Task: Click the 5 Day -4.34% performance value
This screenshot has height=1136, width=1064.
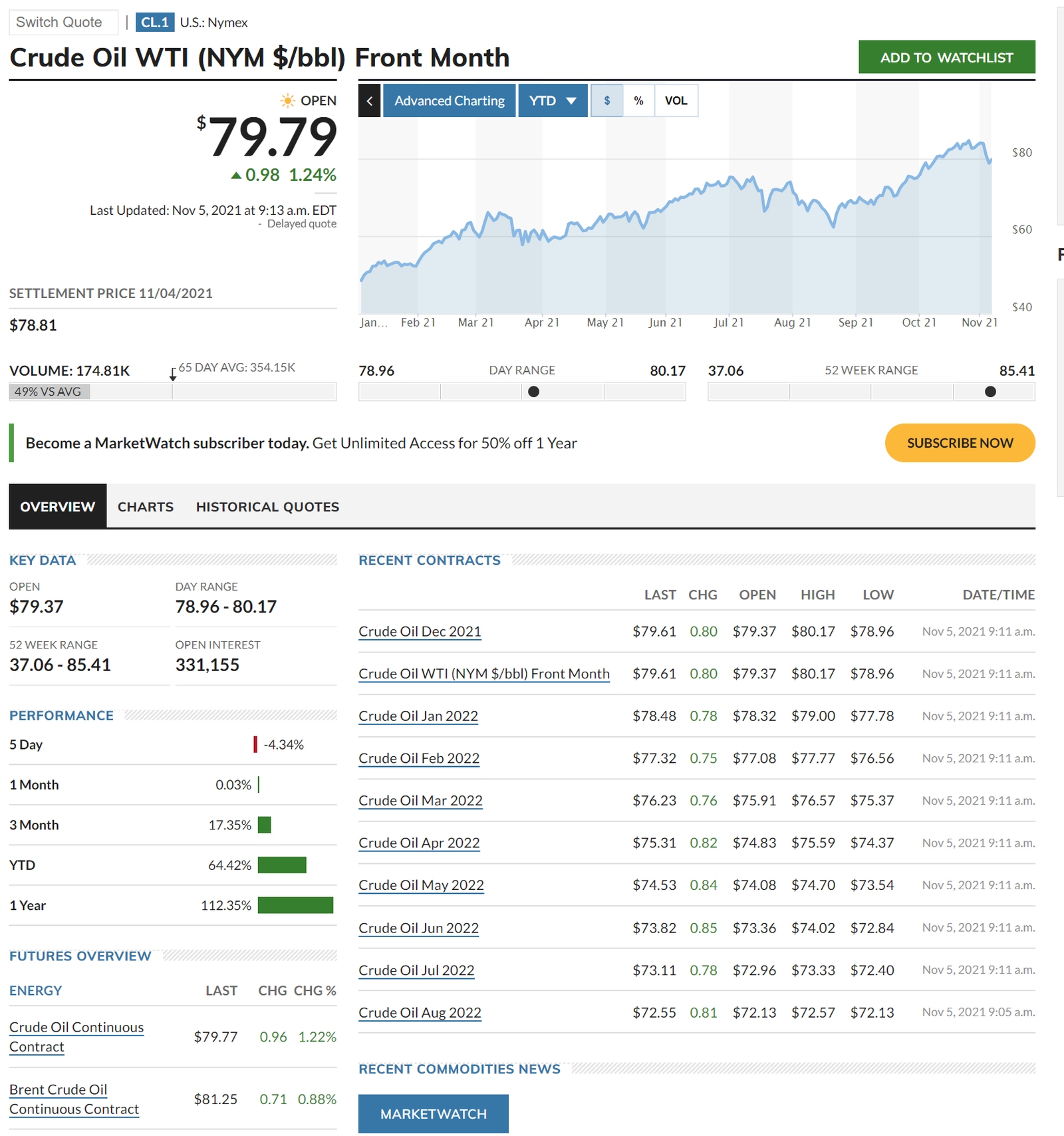Action: 283,745
